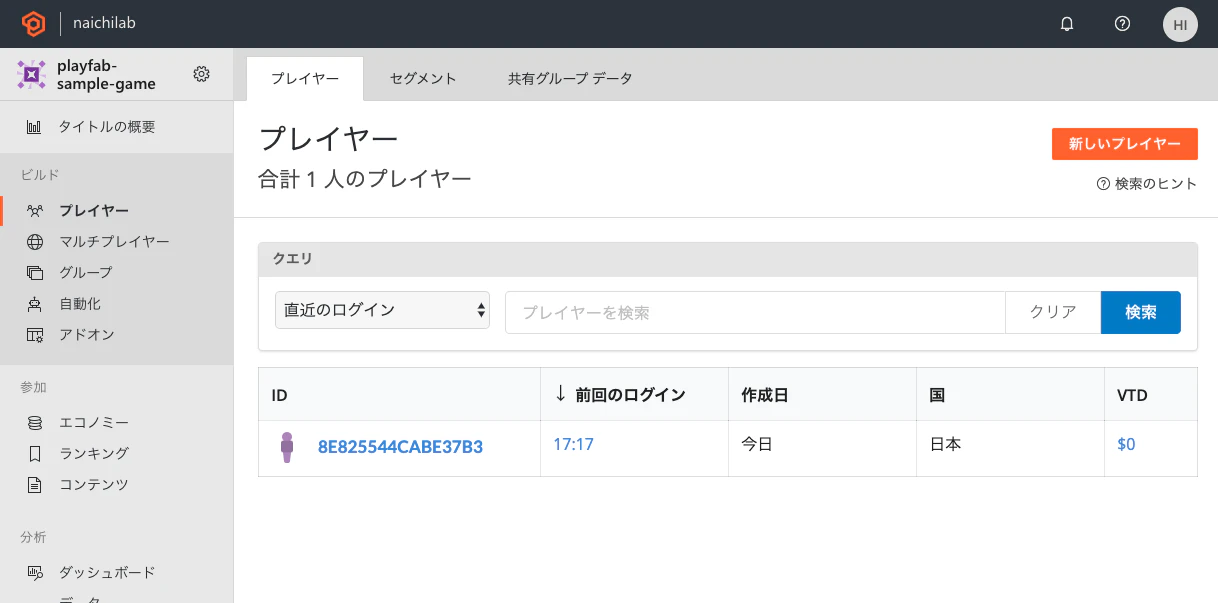Screen dimensions: 1218x603
Task: Switch to the セグメント tab
Action: [x=423, y=79]
